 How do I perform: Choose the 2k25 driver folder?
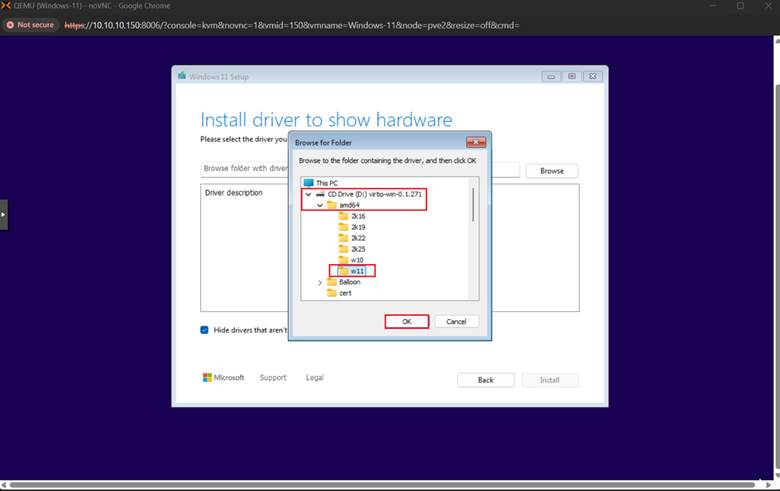pos(357,249)
